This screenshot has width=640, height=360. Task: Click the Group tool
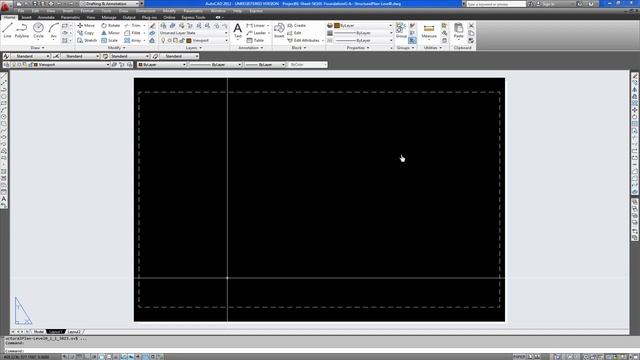pyautogui.click(x=401, y=31)
